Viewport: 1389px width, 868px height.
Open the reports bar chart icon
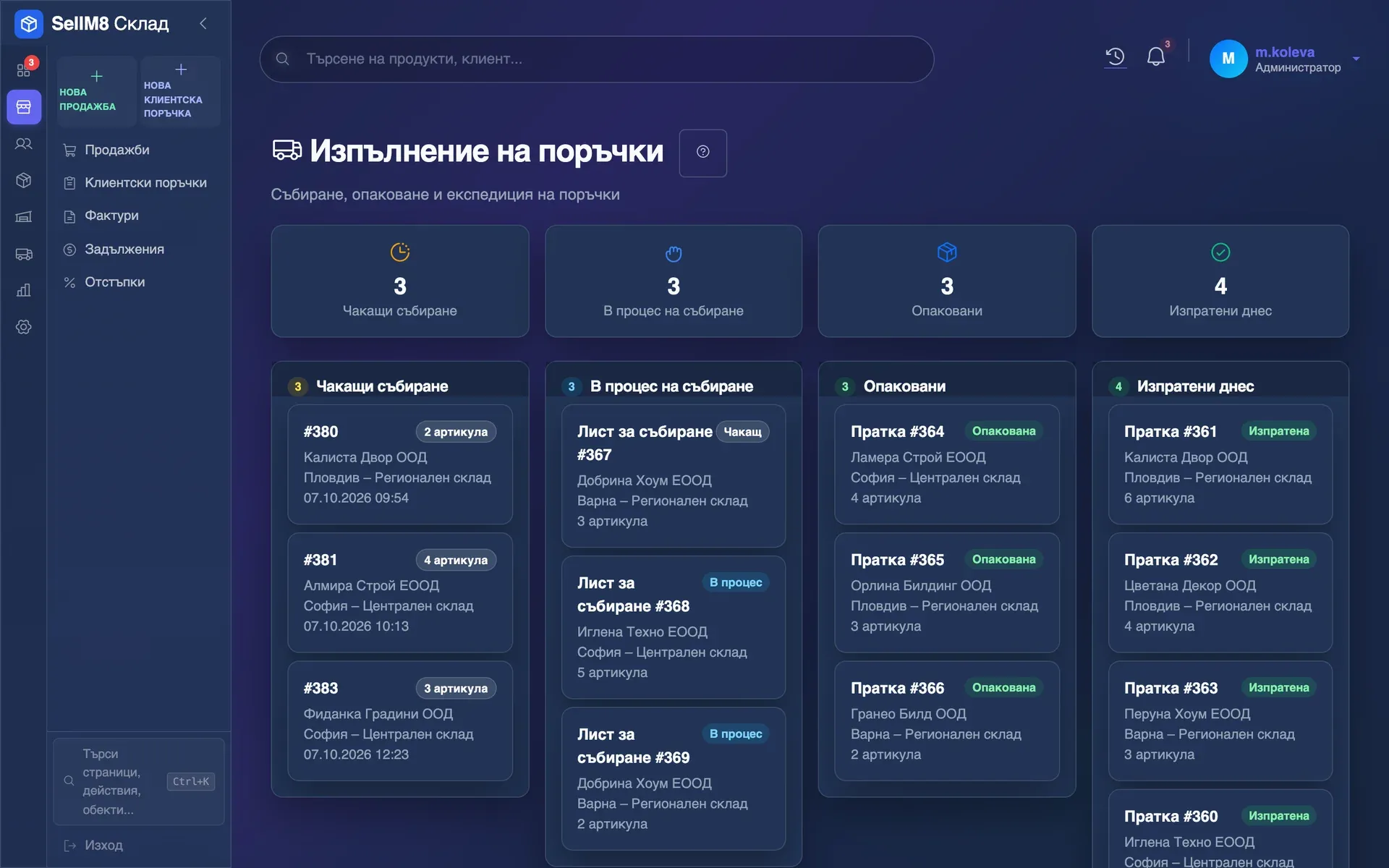pos(24,290)
